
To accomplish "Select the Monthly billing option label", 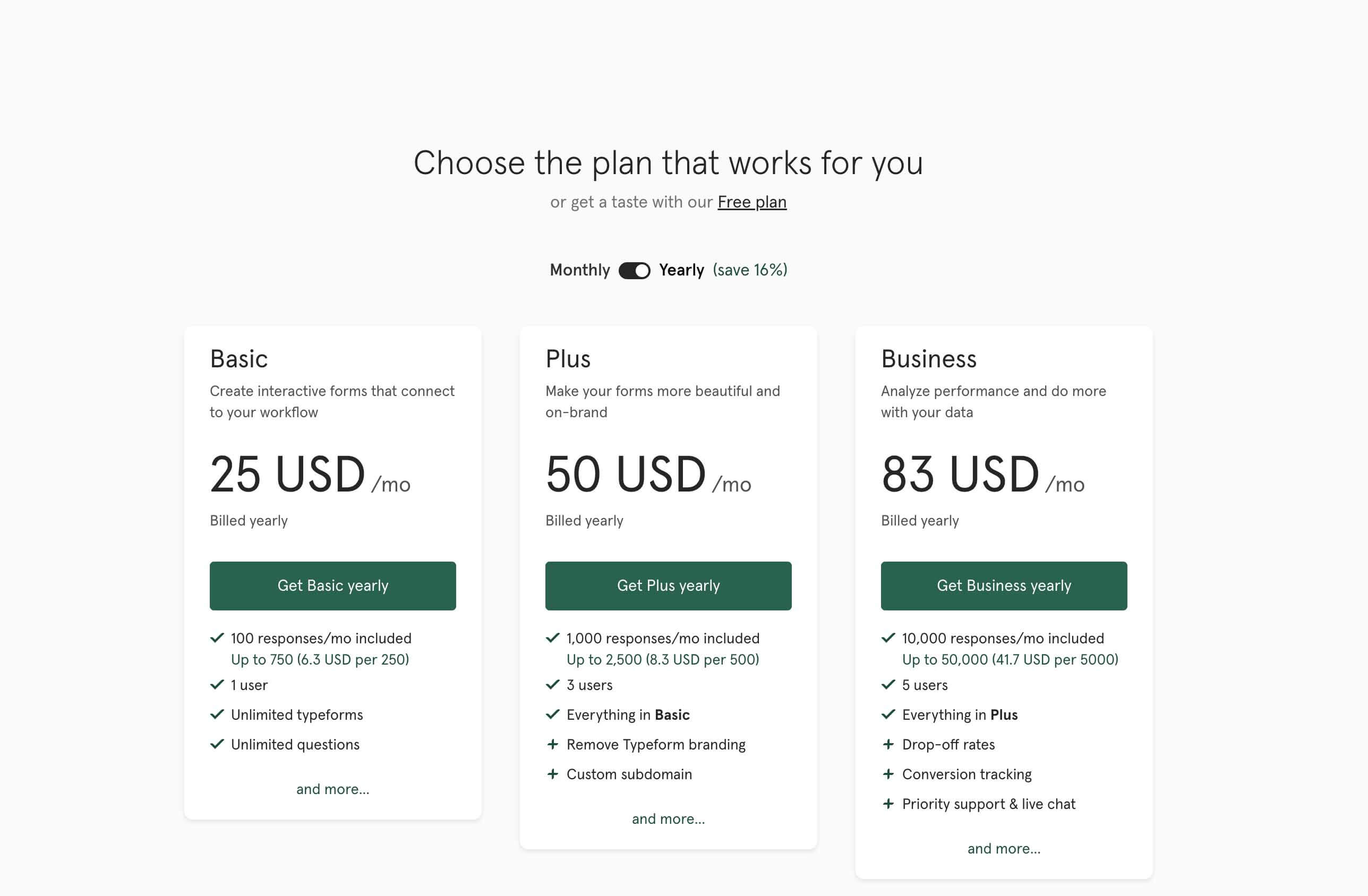I will tap(579, 270).
